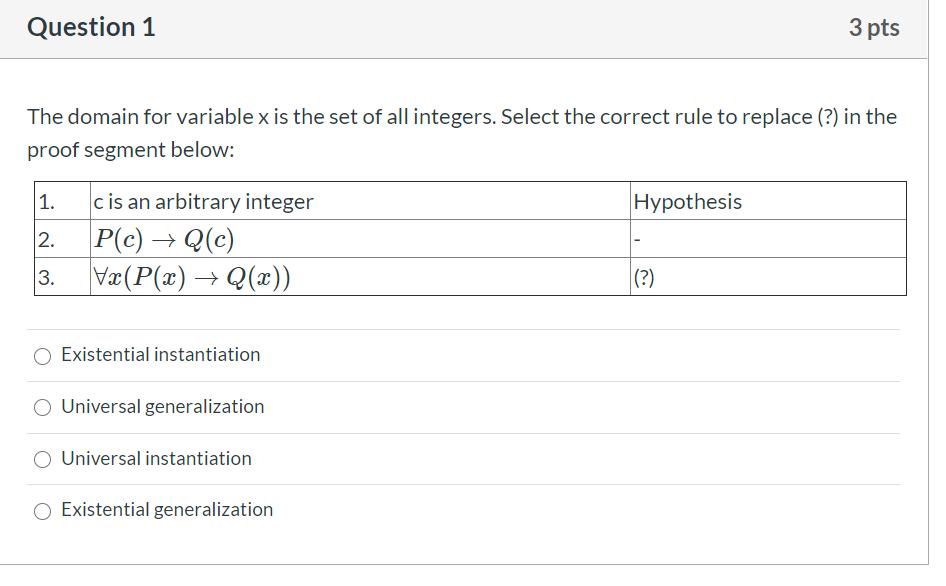
Task: Select the Universal generalization radio button
Action: click(x=42, y=407)
